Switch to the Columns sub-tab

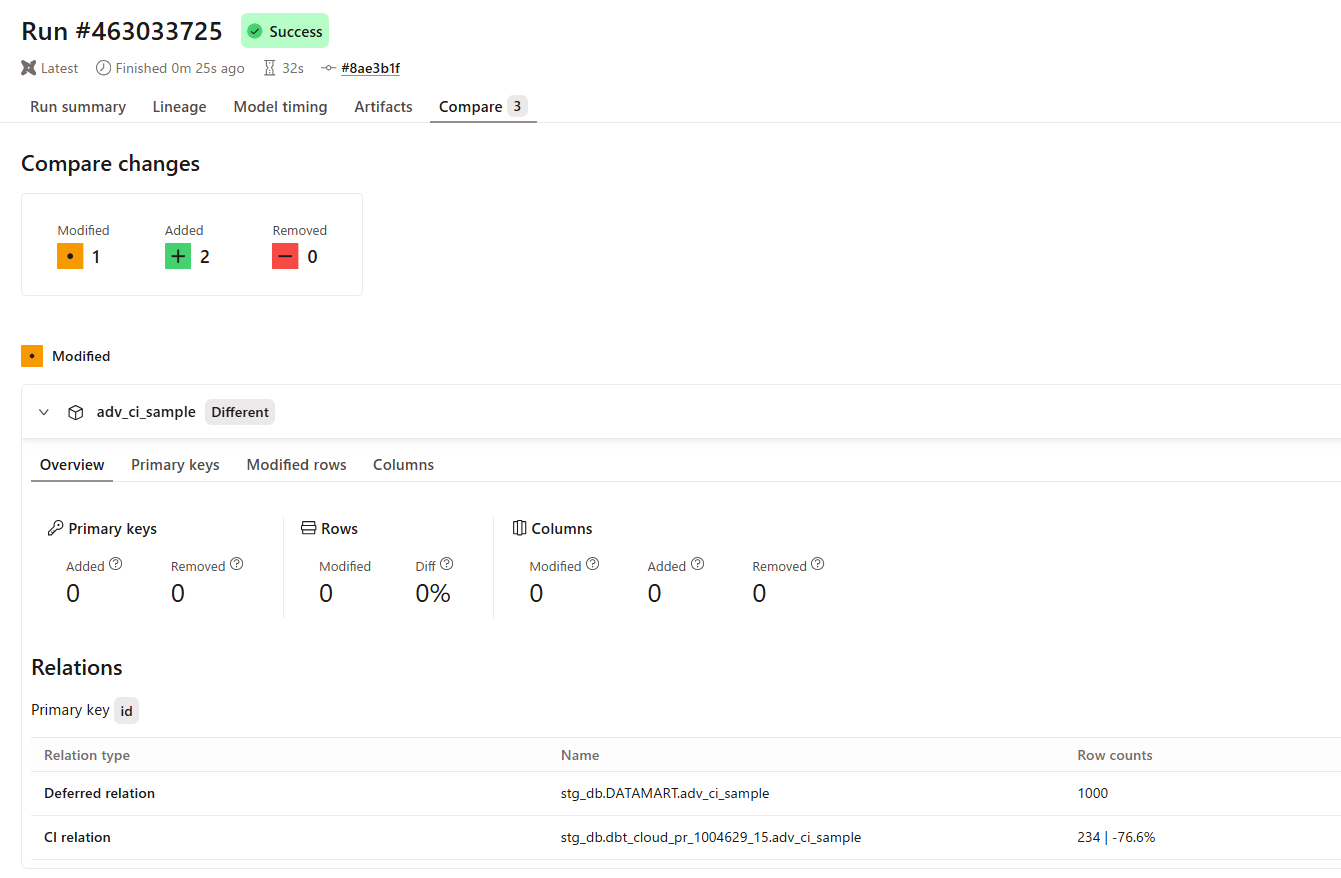(404, 465)
